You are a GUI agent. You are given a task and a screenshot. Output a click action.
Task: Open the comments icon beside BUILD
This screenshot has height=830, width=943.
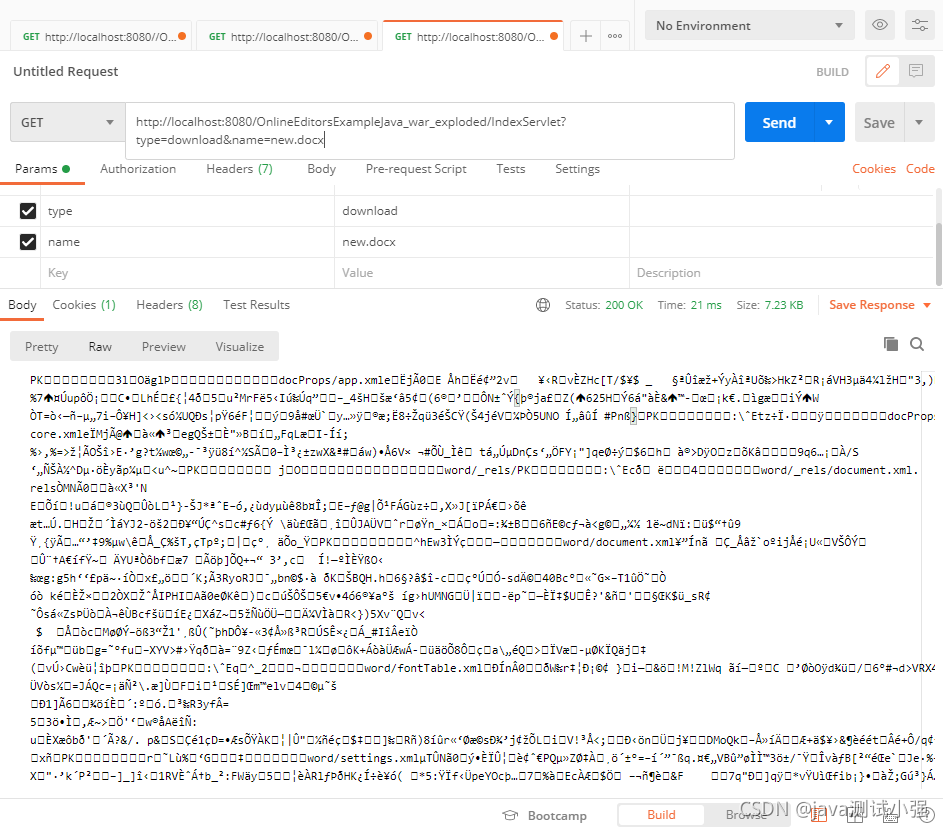[x=916, y=72]
